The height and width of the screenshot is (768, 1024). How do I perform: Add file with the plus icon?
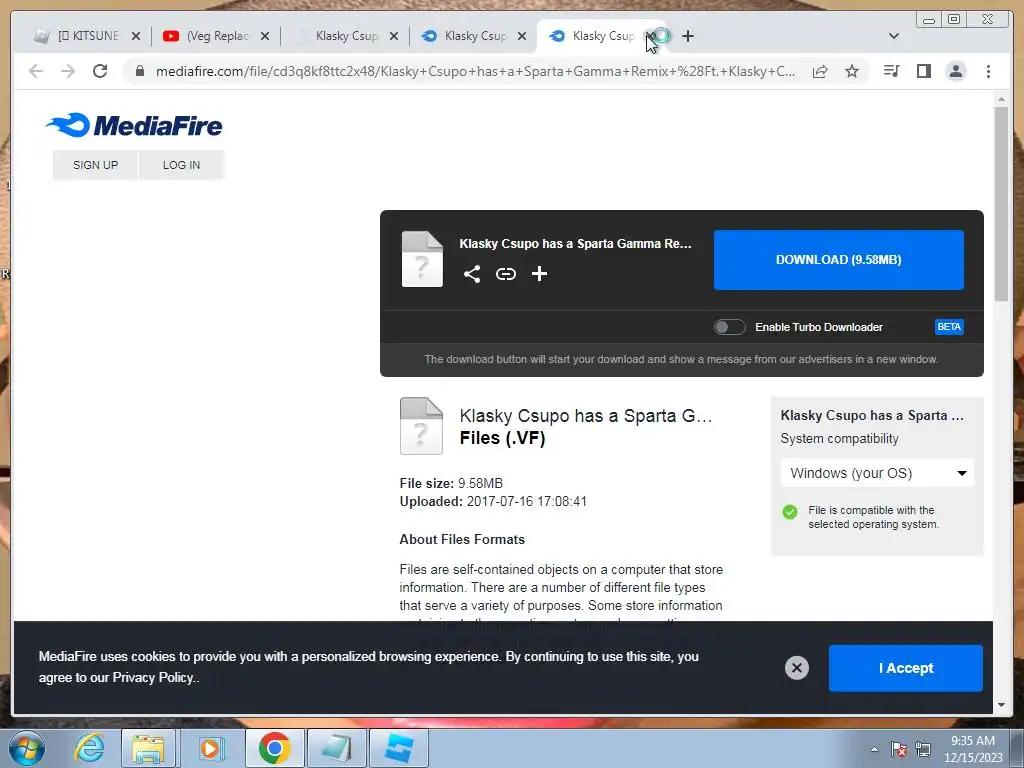[x=539, y=274]
